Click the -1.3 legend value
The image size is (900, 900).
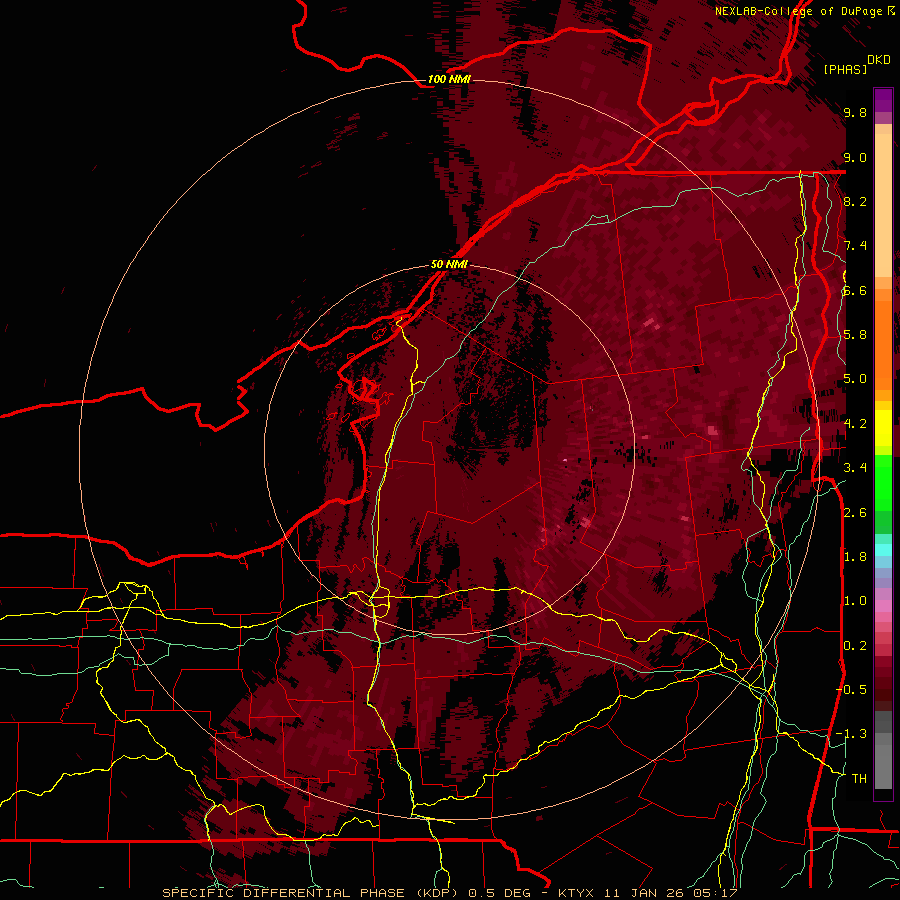click(x=851, y=734)
